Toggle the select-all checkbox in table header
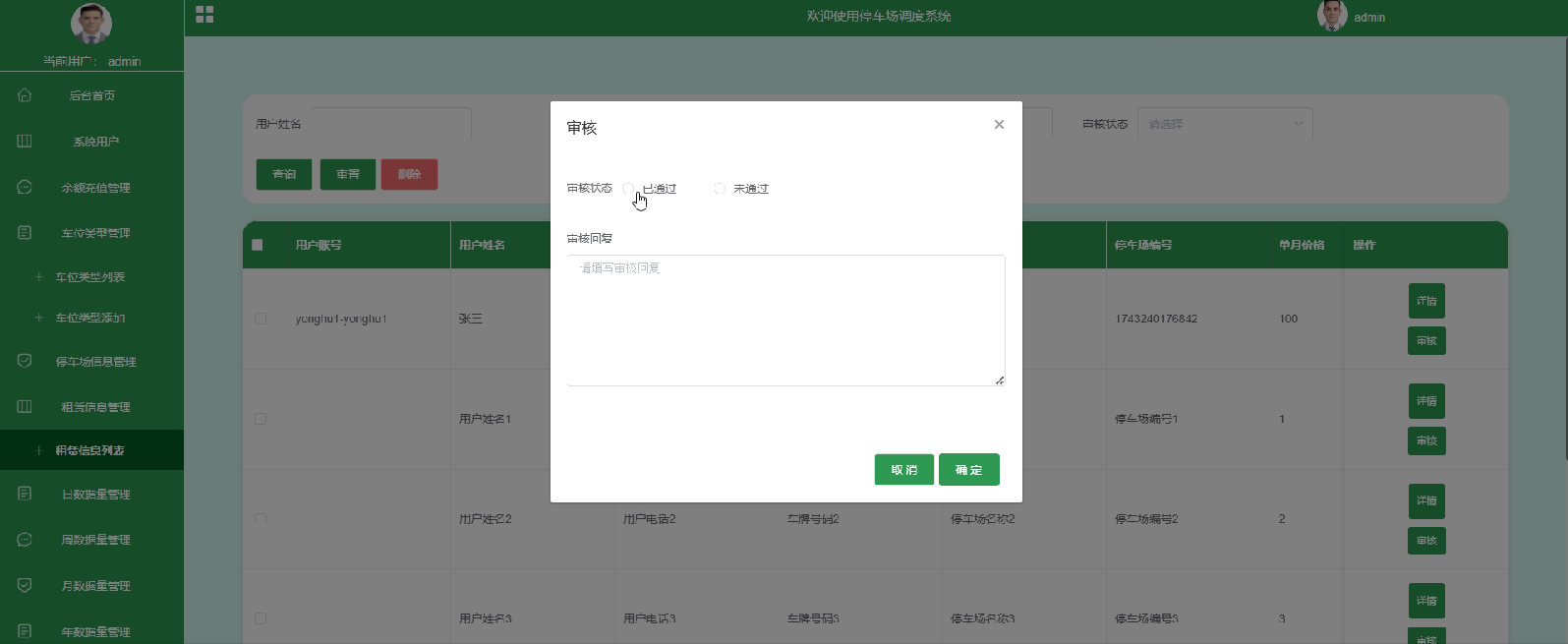The image size is (1568, 644). 258,245
